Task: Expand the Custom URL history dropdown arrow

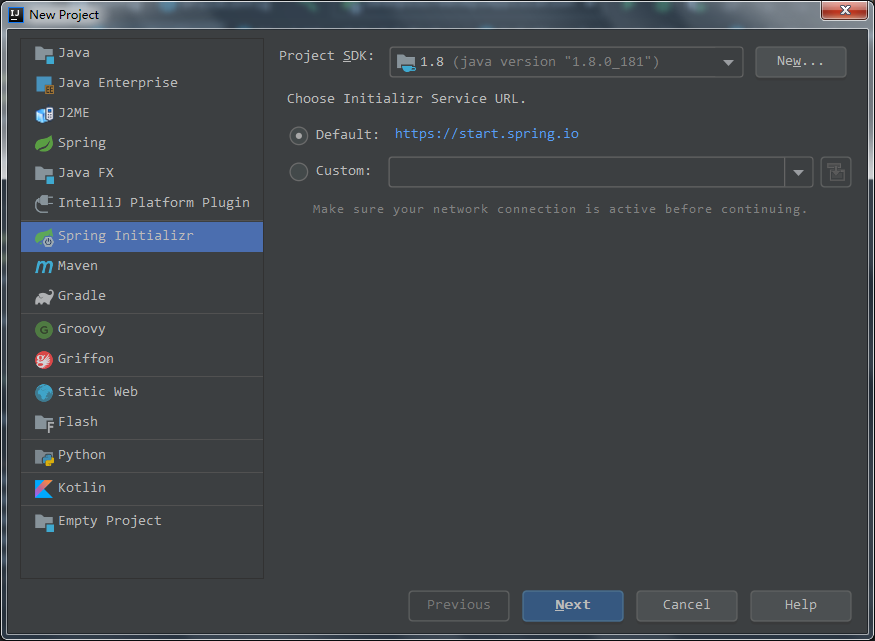Action: (798, 172)
